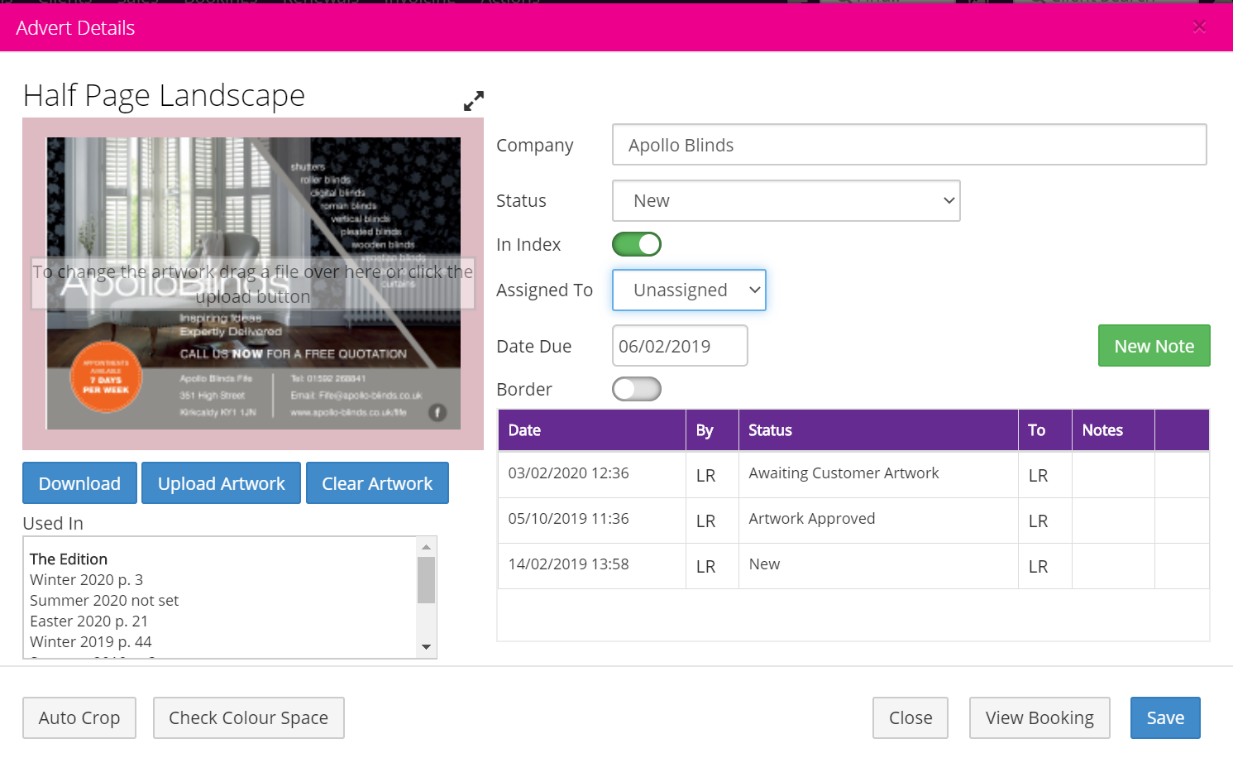Close the Advert Details dialog via X
The height and width of the screenshot is (758, 1233).
1199,27
